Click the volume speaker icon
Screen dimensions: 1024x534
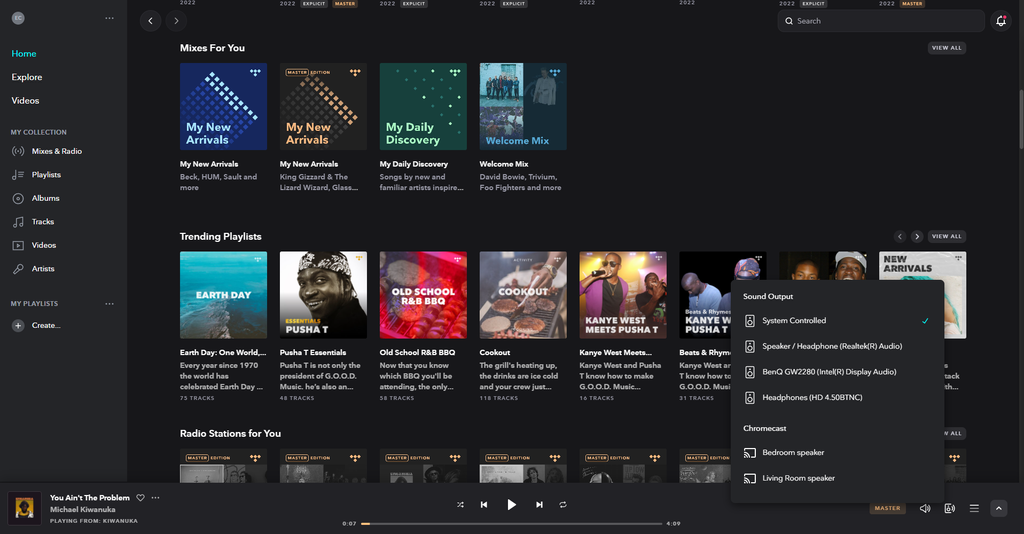tap(925, 508)
